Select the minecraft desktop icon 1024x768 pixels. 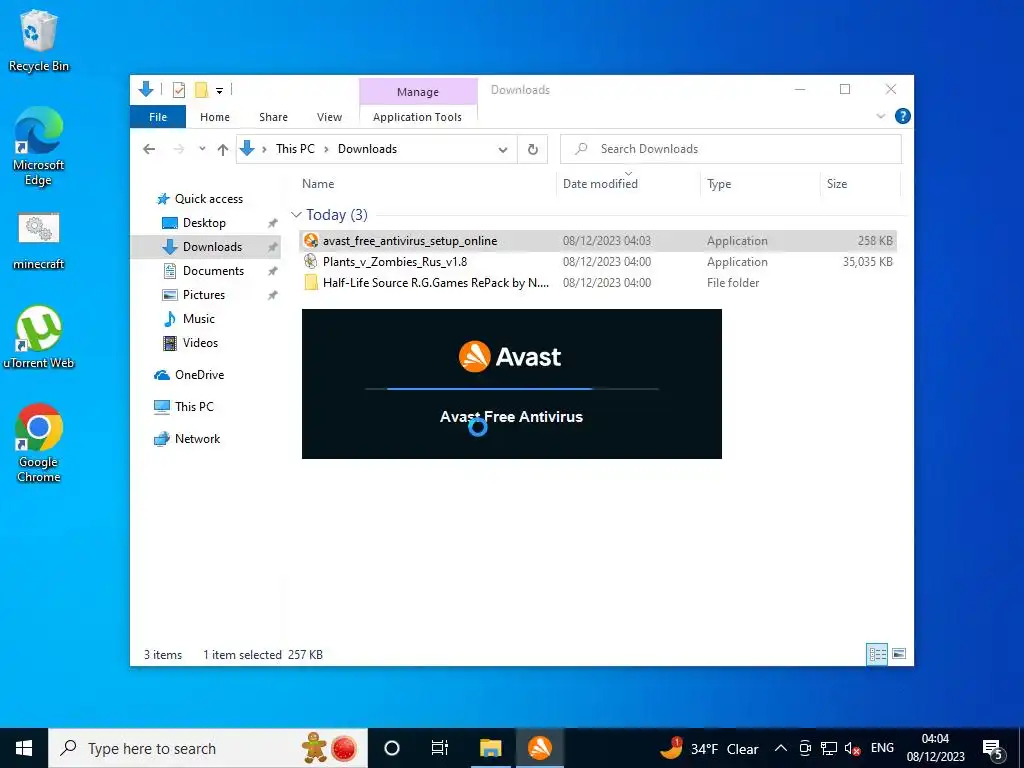(39, 240)
